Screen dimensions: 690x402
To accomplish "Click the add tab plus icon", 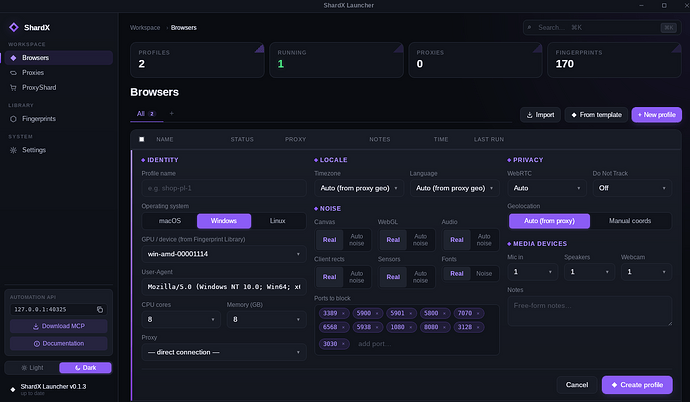I will [172, 113].
